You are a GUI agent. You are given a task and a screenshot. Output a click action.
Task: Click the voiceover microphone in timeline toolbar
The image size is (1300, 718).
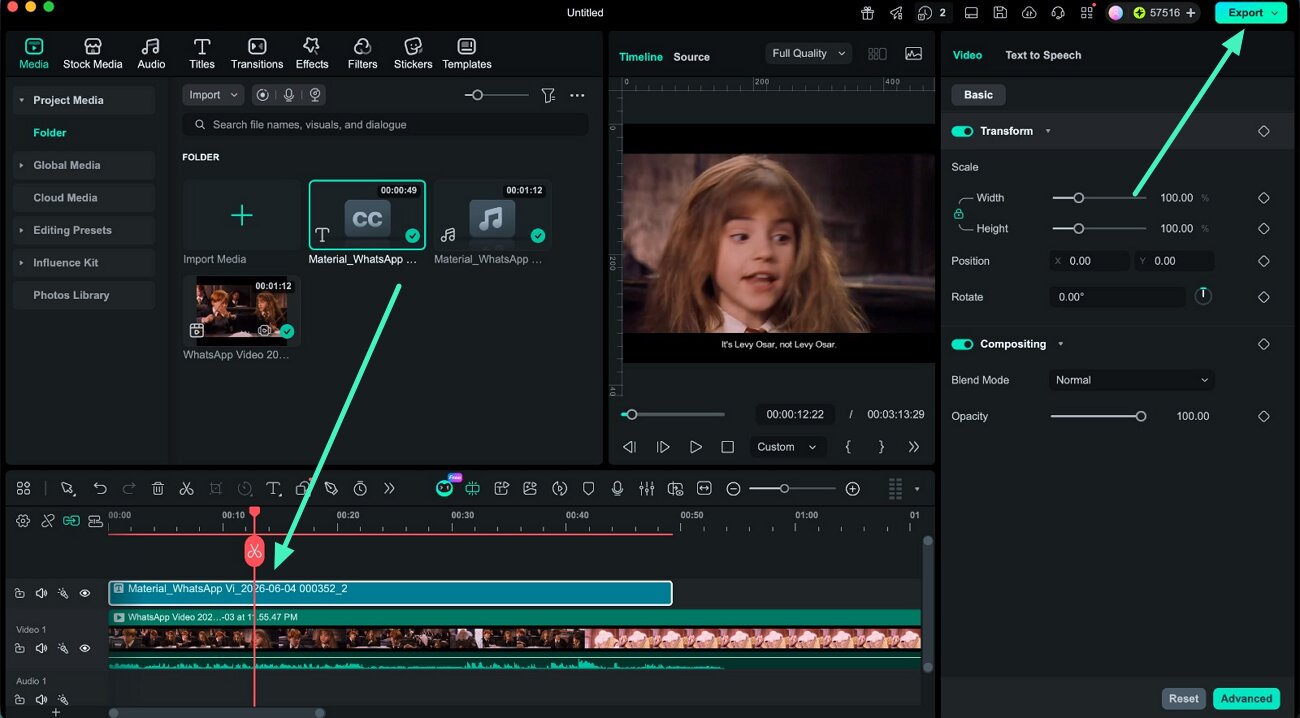[618, 488]
